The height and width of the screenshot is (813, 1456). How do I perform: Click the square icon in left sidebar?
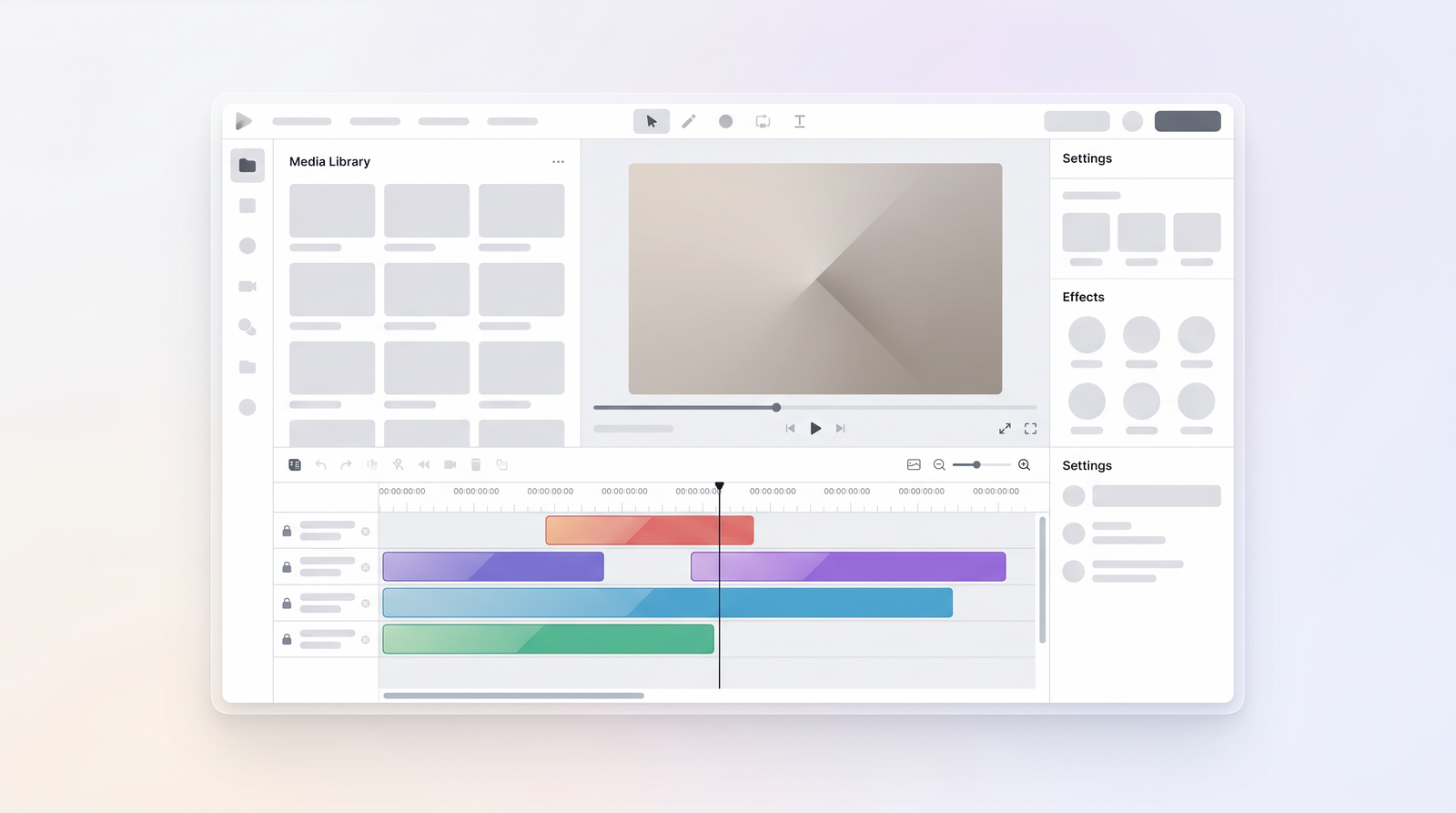point(248,206)
